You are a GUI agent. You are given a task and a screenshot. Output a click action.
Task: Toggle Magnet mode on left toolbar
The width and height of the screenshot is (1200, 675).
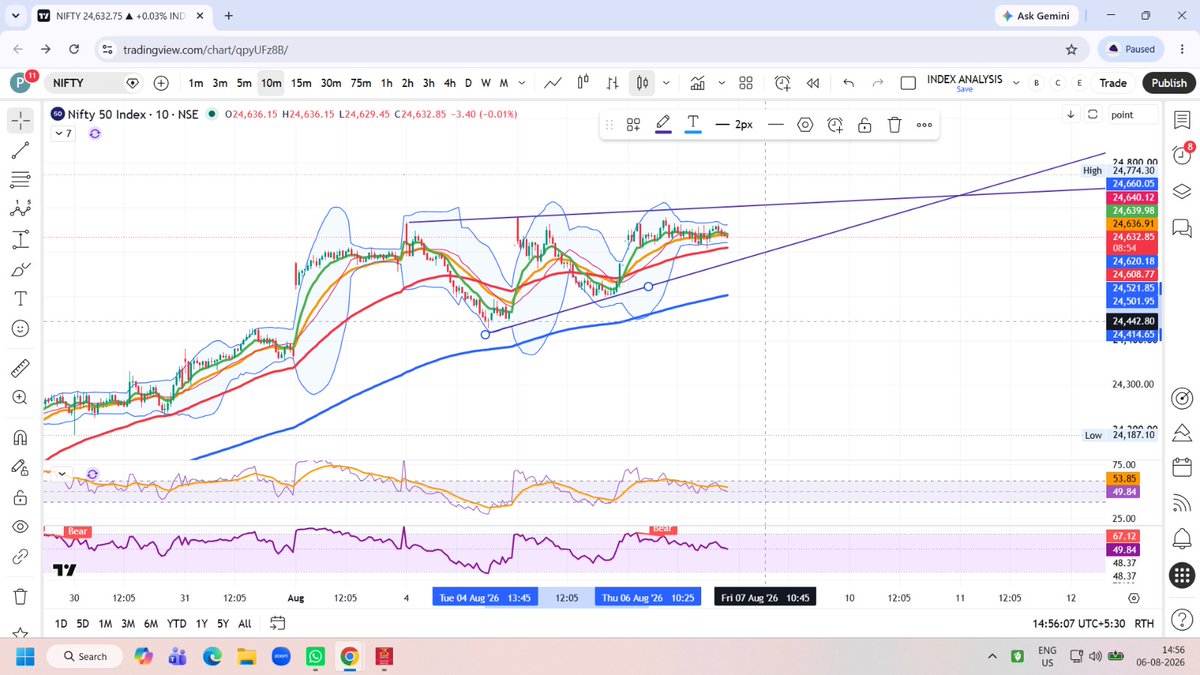pos(21,438)
